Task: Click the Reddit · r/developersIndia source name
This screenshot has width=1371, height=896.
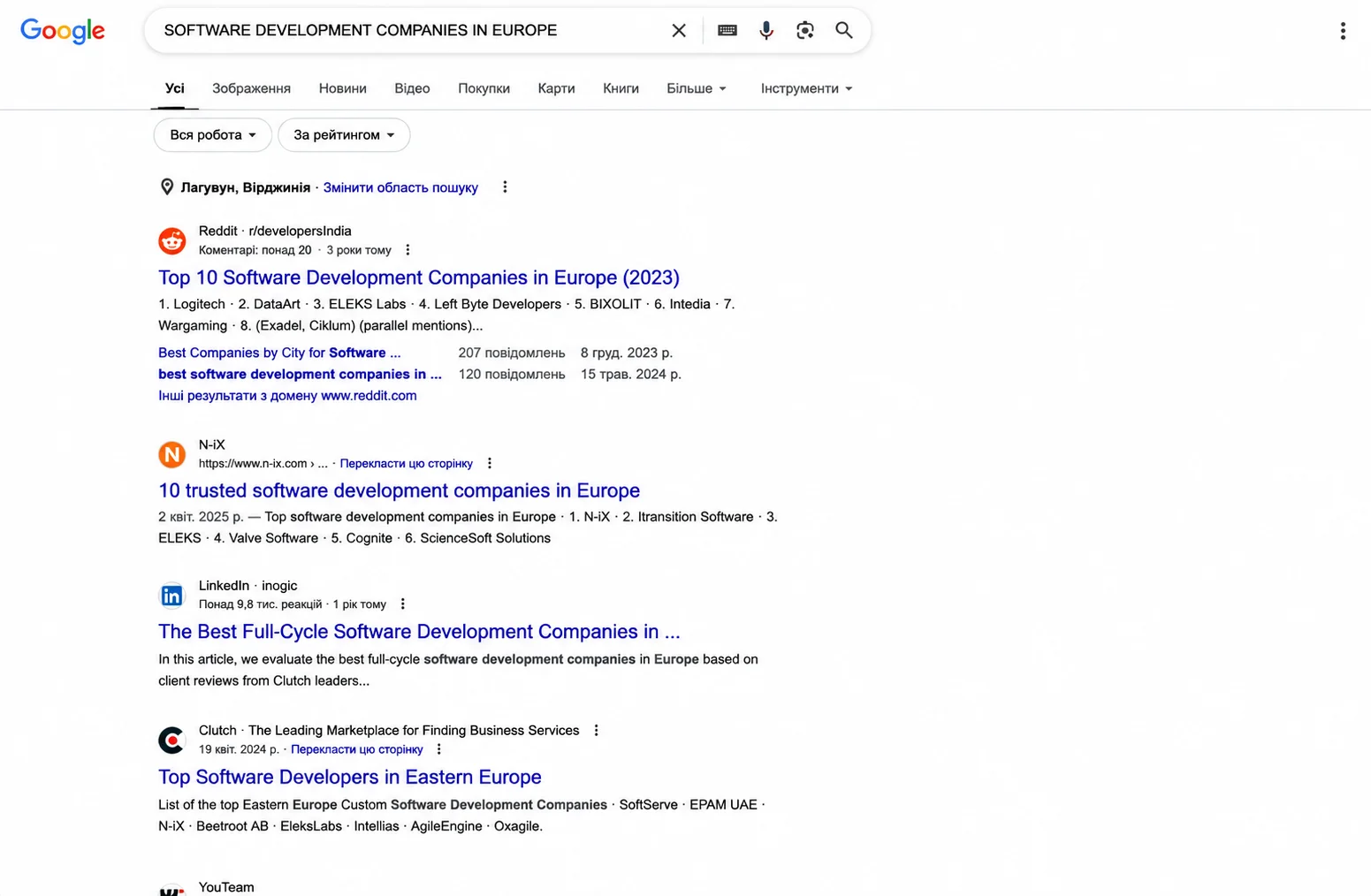Action: tap(275, 231)
